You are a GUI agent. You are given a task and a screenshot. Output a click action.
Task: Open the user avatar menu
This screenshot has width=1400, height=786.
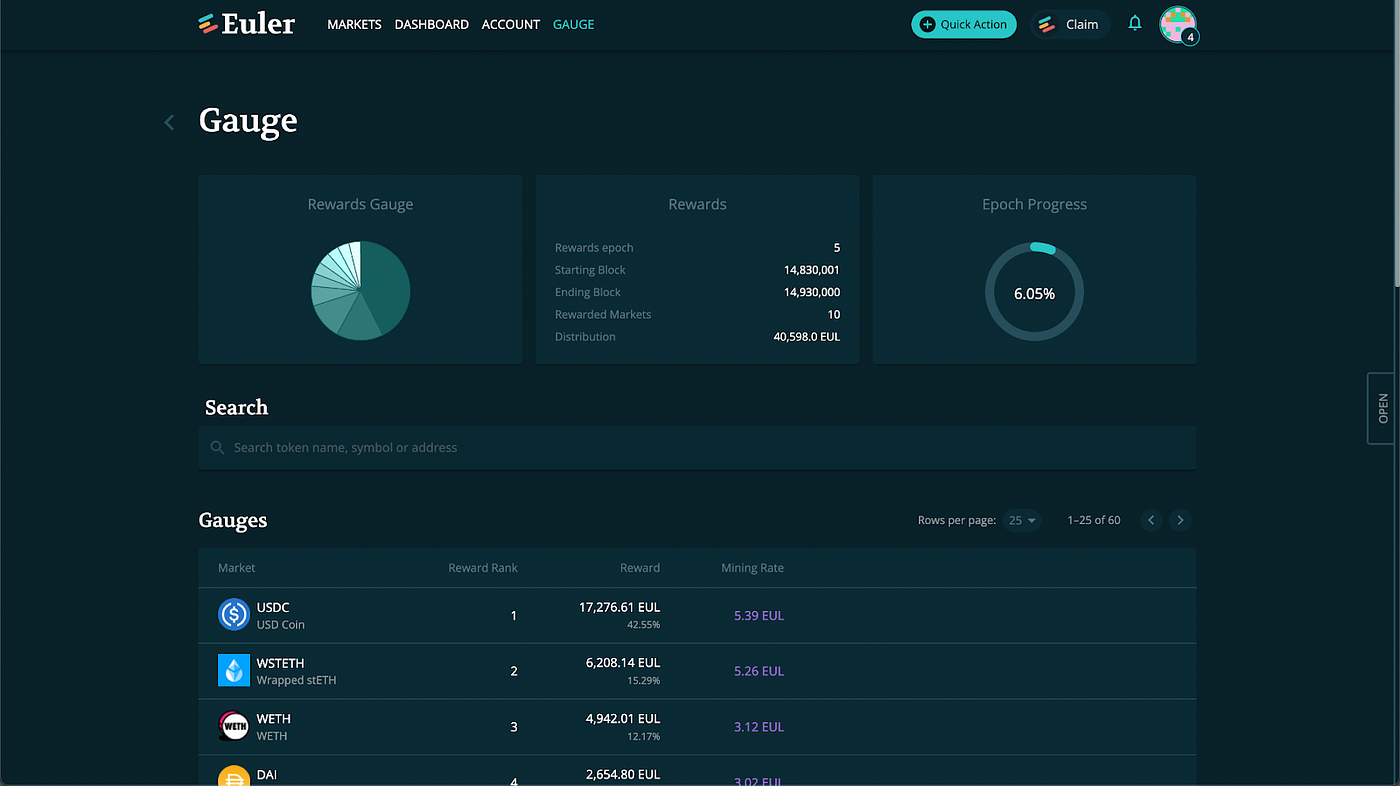pos(1178,25)
